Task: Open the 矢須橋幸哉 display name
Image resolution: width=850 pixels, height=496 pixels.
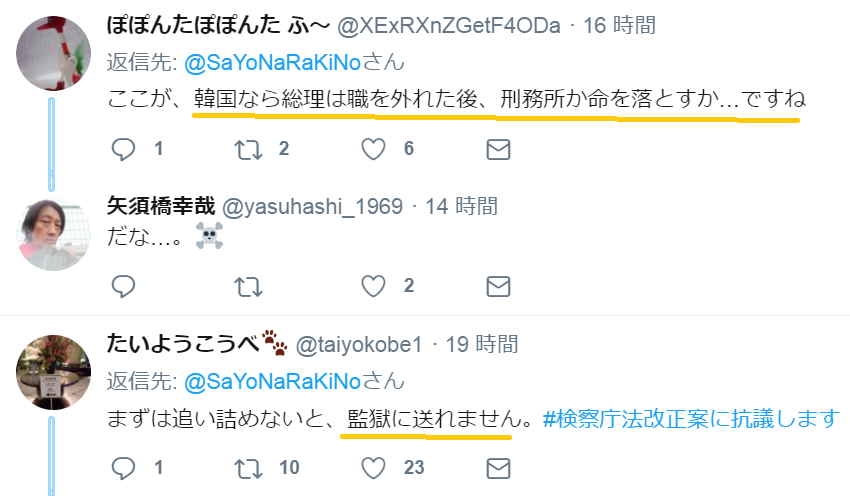Action: click(x=161, y=206)
